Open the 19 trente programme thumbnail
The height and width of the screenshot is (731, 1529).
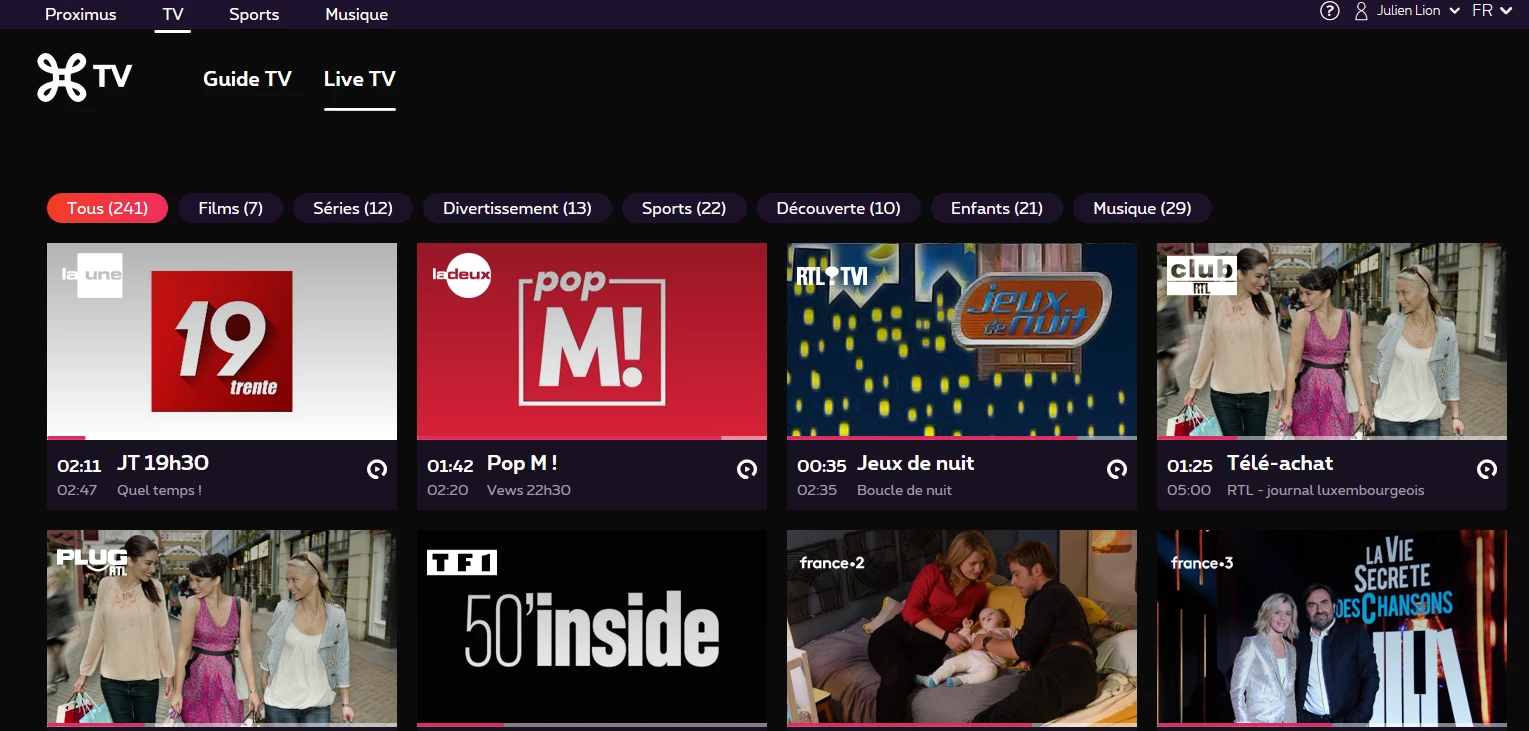click(222, 340)
